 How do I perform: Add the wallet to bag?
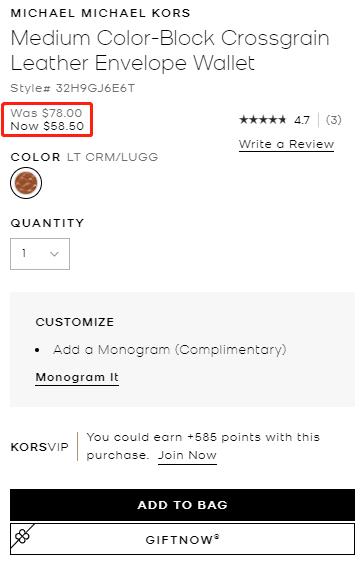pyautogui.click(x=182, y=505)
